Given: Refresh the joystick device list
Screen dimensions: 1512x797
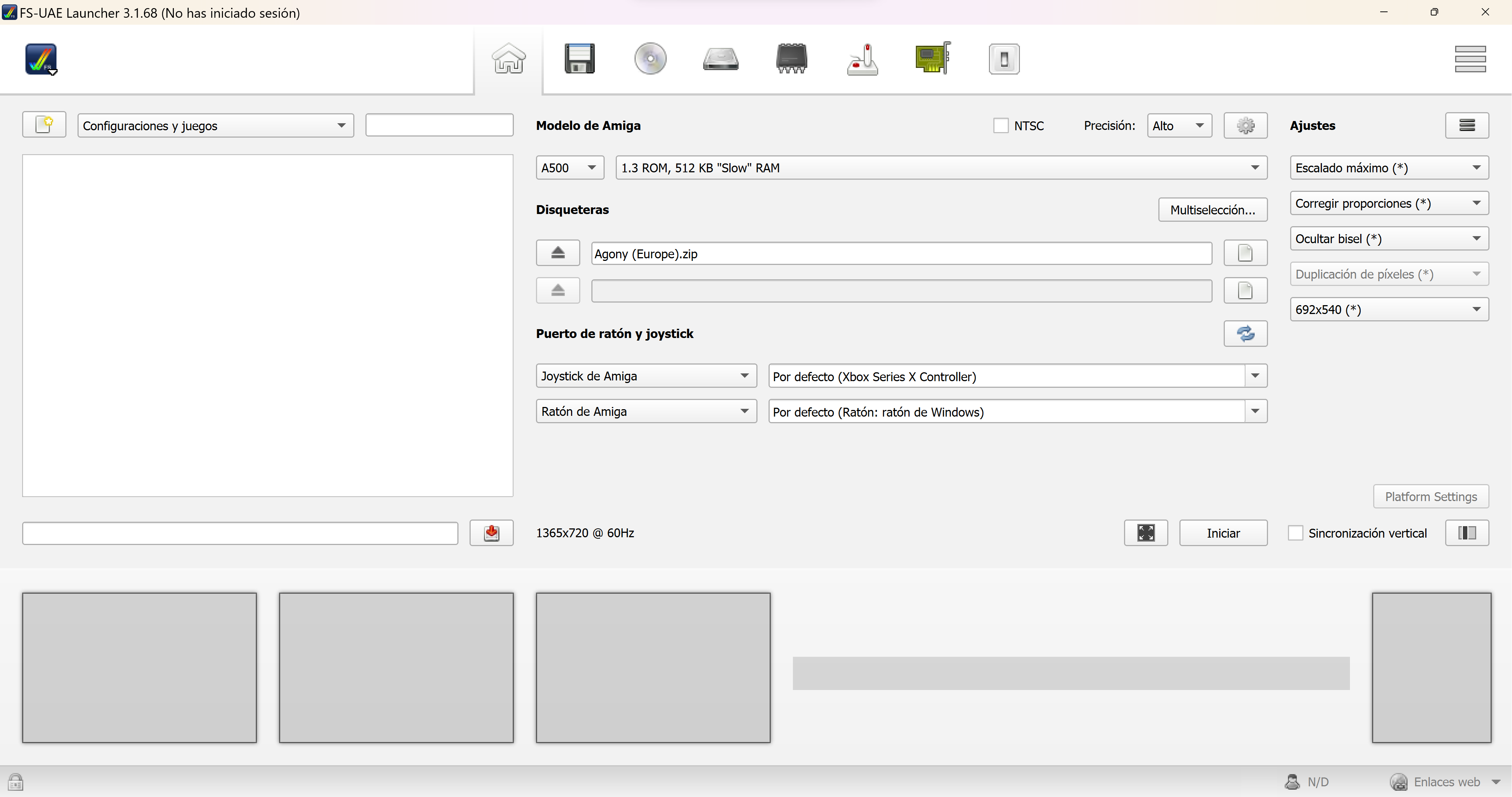Looking at the screenshot, I should click(x=1245, y=333).
